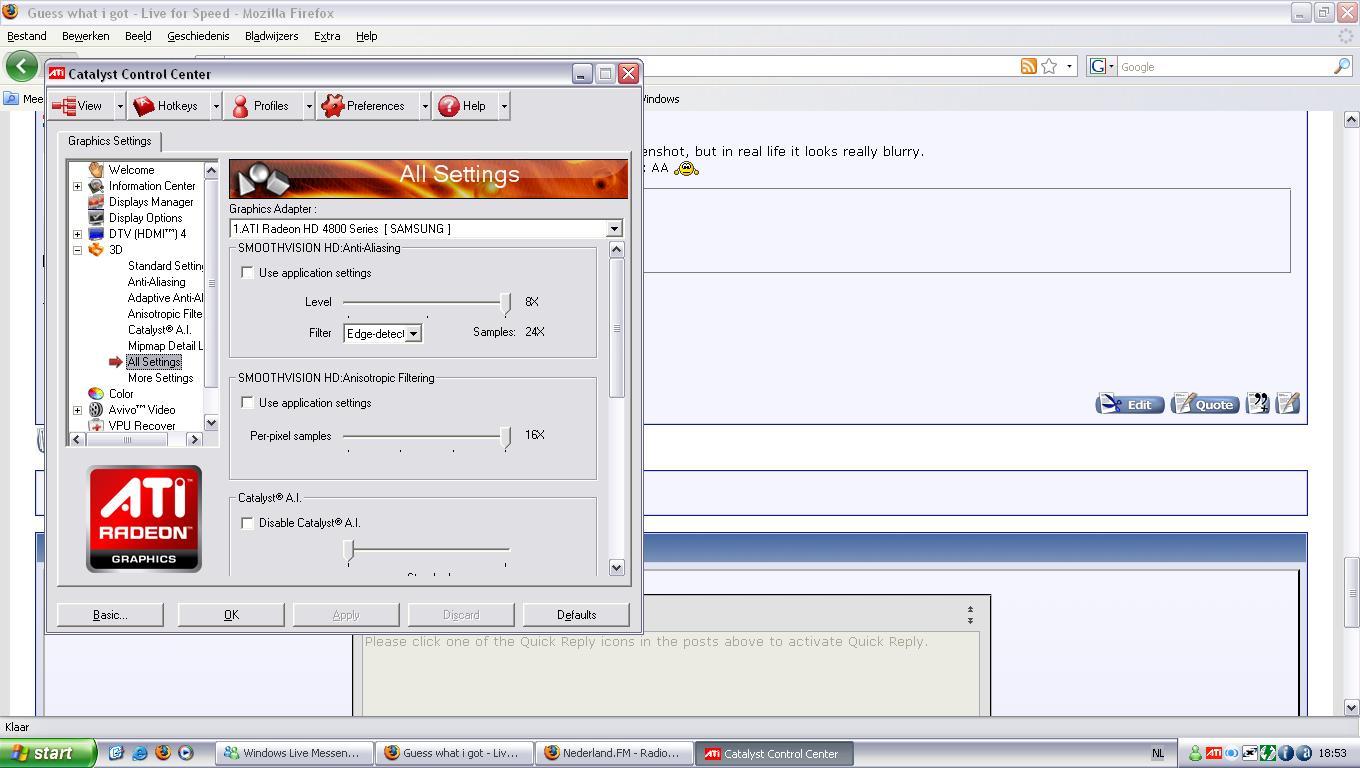Expand the DTV (HDMI) 4 tree node
The height and width of the screenshot is (768, 1360).
(x=77, y=234)
